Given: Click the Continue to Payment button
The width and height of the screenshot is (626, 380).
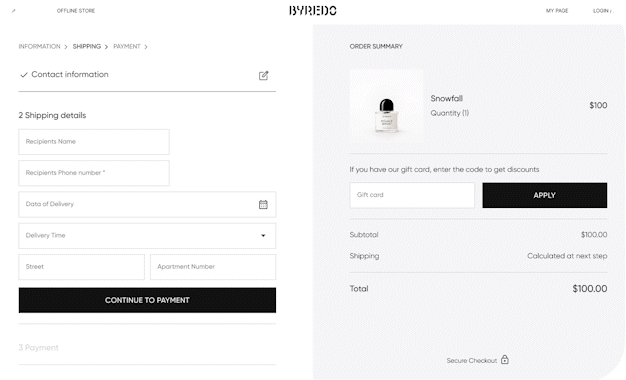Looking at the screenshot, I should click(147, 300).
